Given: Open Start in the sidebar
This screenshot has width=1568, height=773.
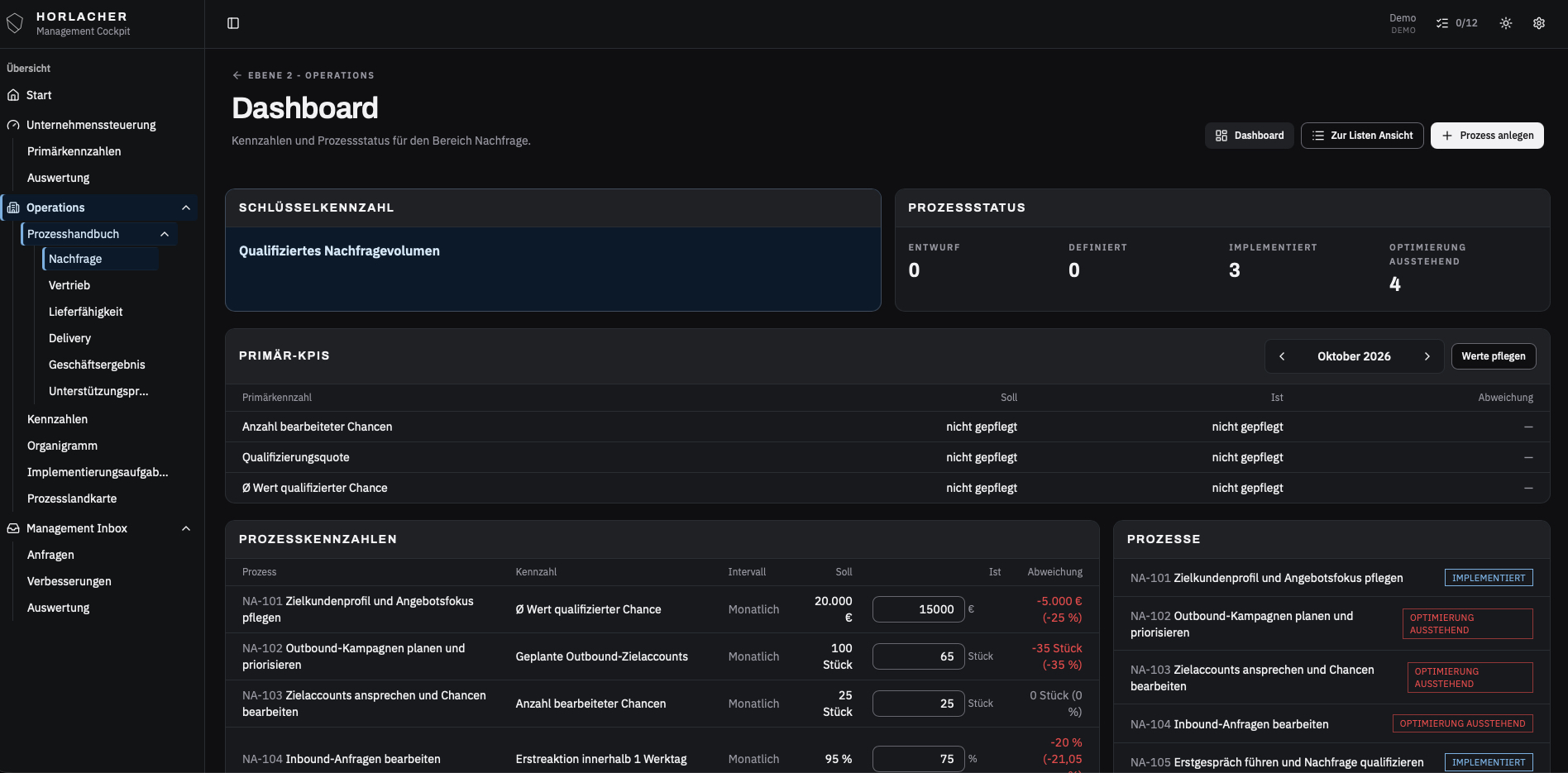Looking at the screenshot, I should point(39,95).
